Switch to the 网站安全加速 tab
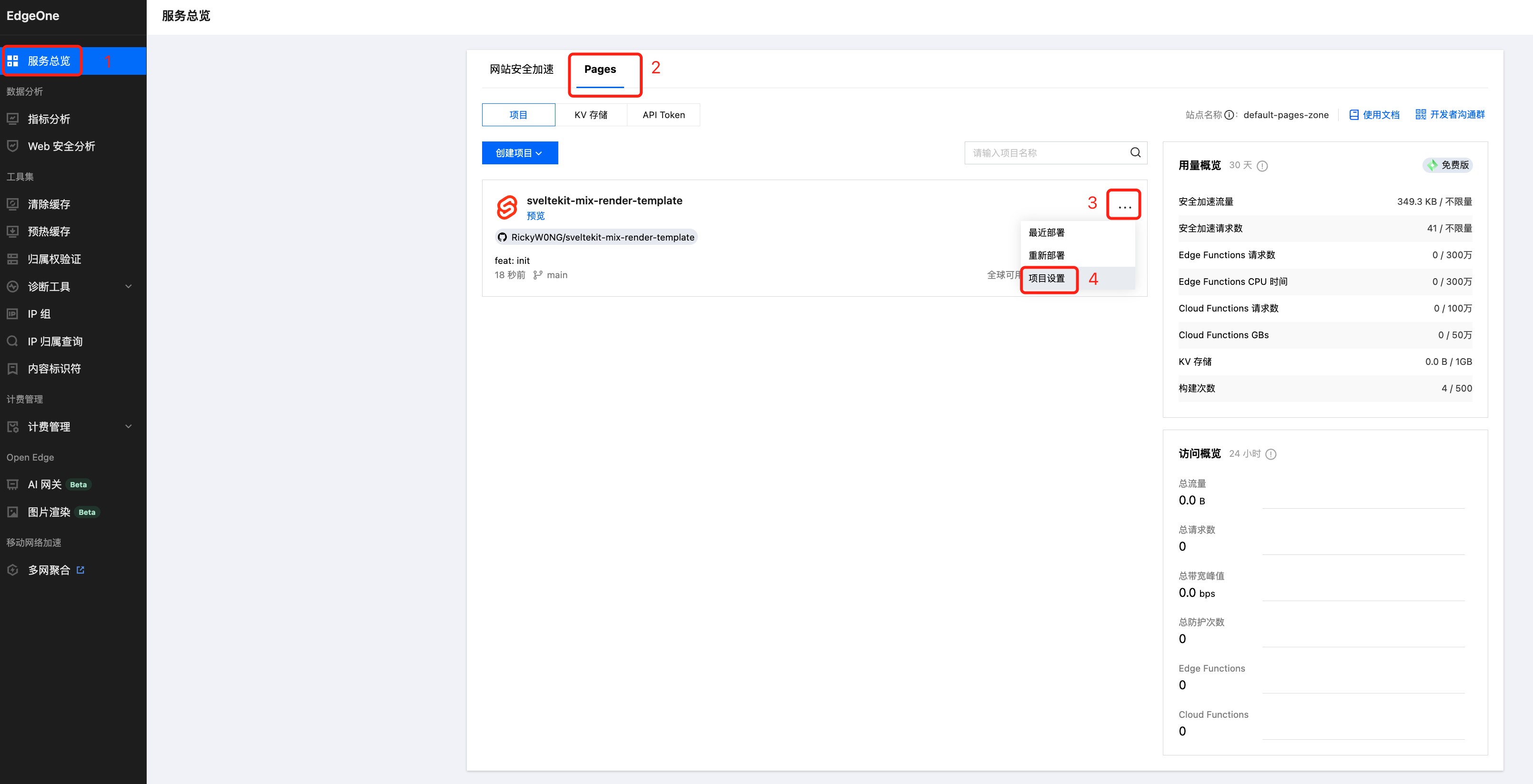This screenshot has width=1533, height=784. pos(521,70)
